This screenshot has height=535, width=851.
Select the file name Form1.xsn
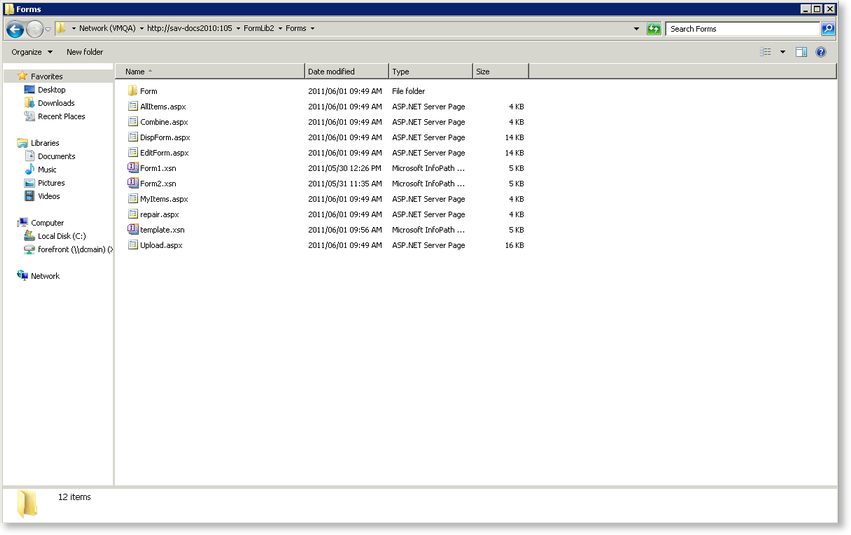[x=158, y=168]
